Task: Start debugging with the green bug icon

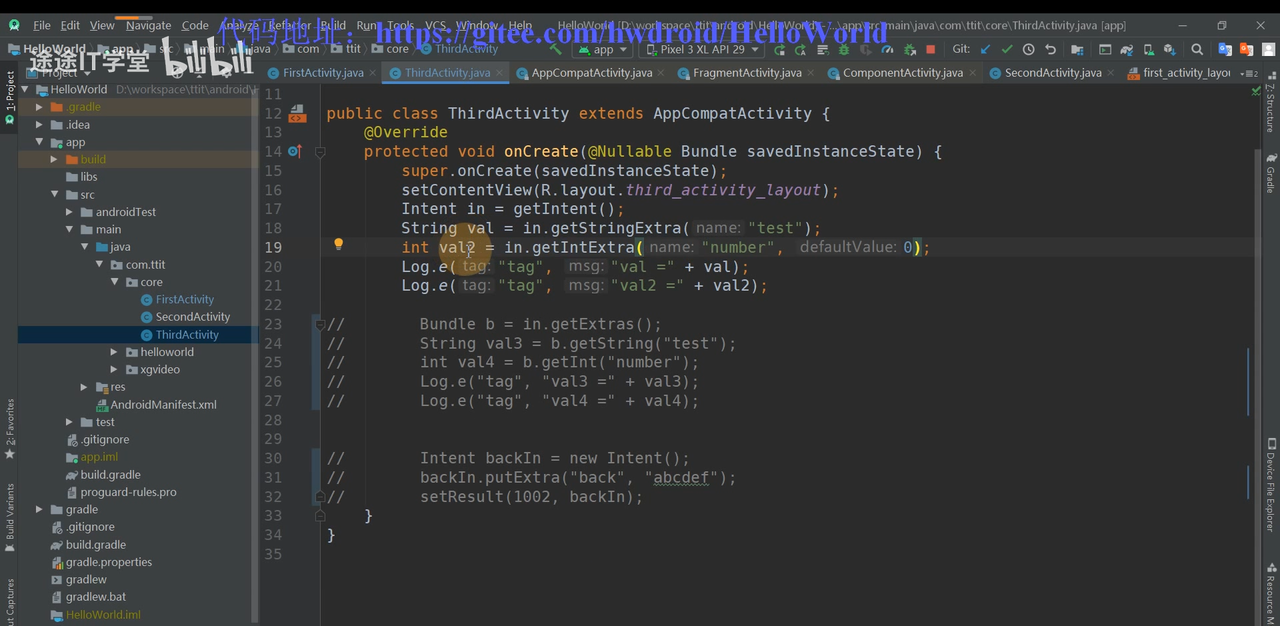Action: click(x=843, y=49)
